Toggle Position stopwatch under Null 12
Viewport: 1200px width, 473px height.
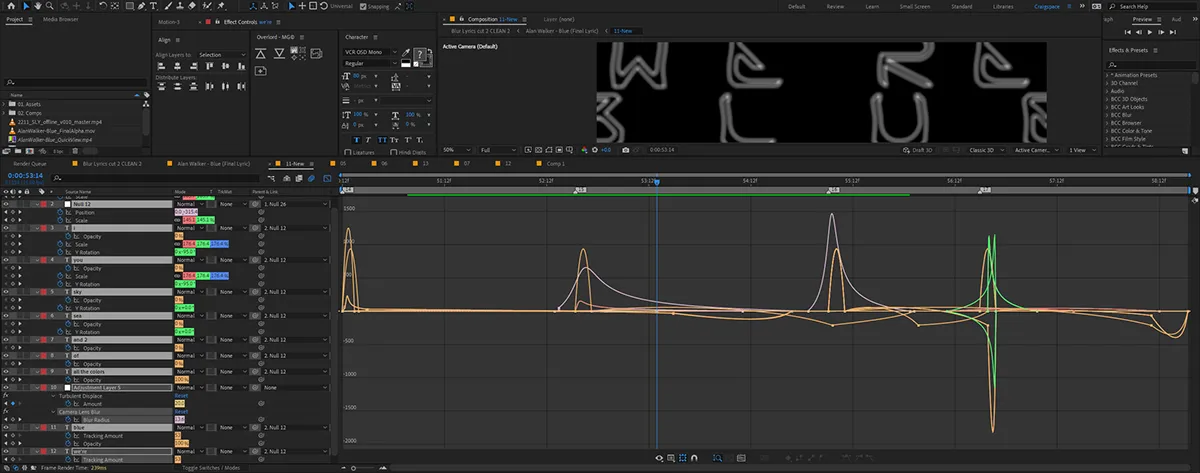pos(59,213)
